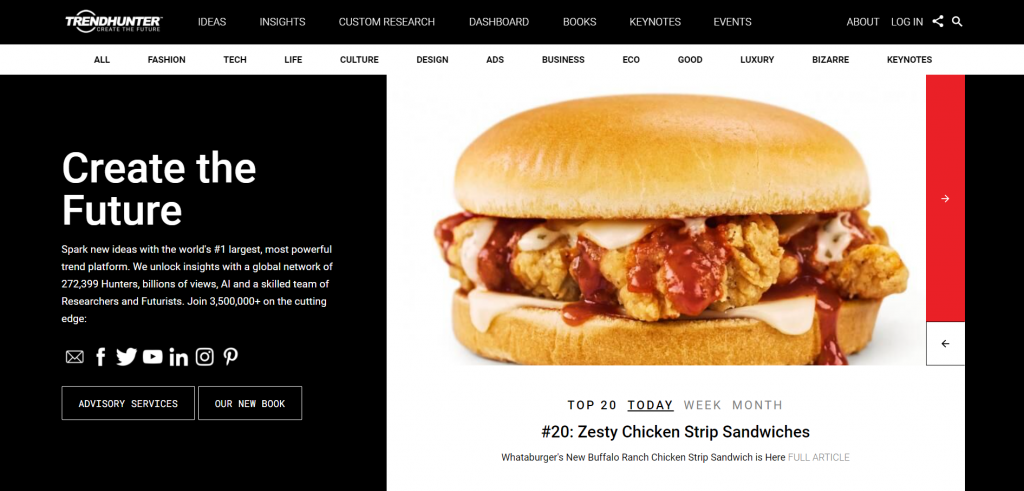Open the Instagram icon

click(205, 356)
